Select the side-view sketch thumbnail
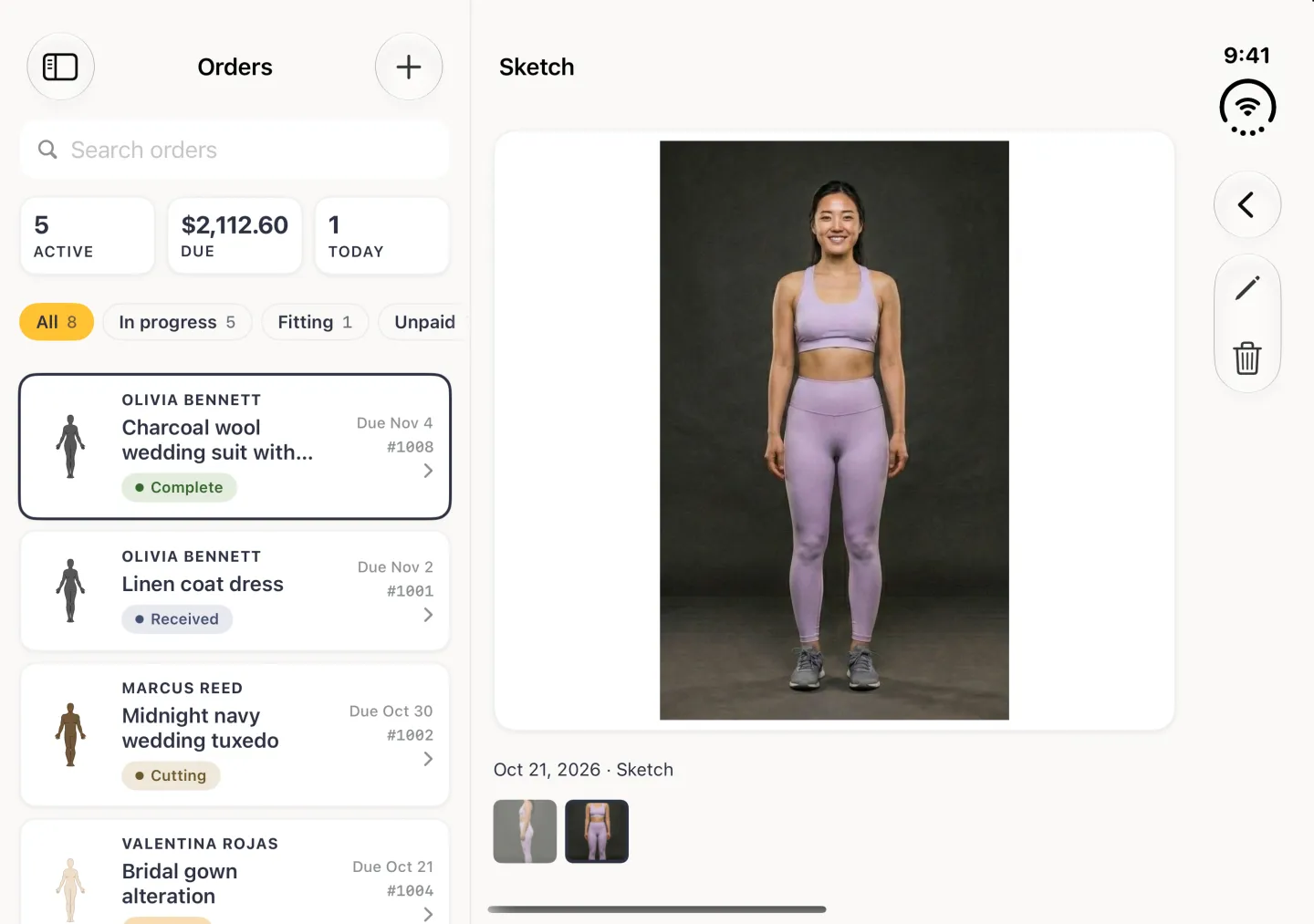 [525, 831]
